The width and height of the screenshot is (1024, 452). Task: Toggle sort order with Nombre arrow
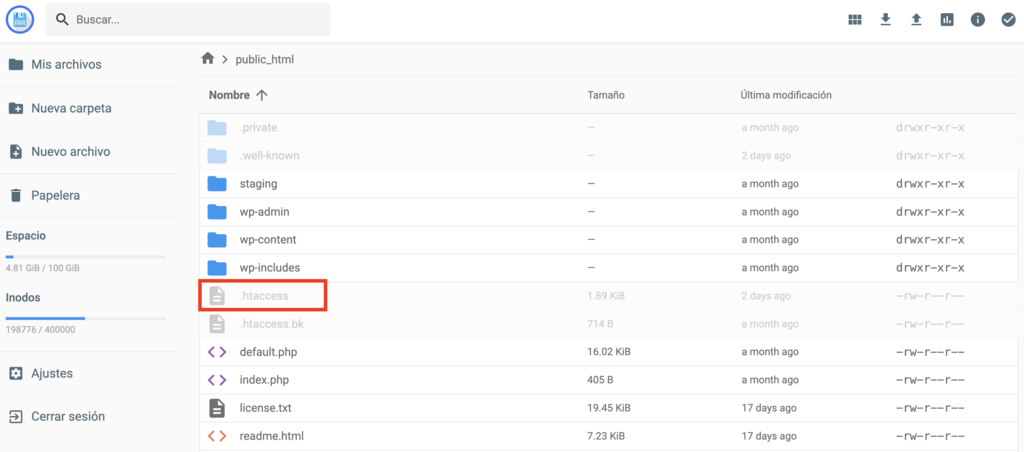pos(262,95)
